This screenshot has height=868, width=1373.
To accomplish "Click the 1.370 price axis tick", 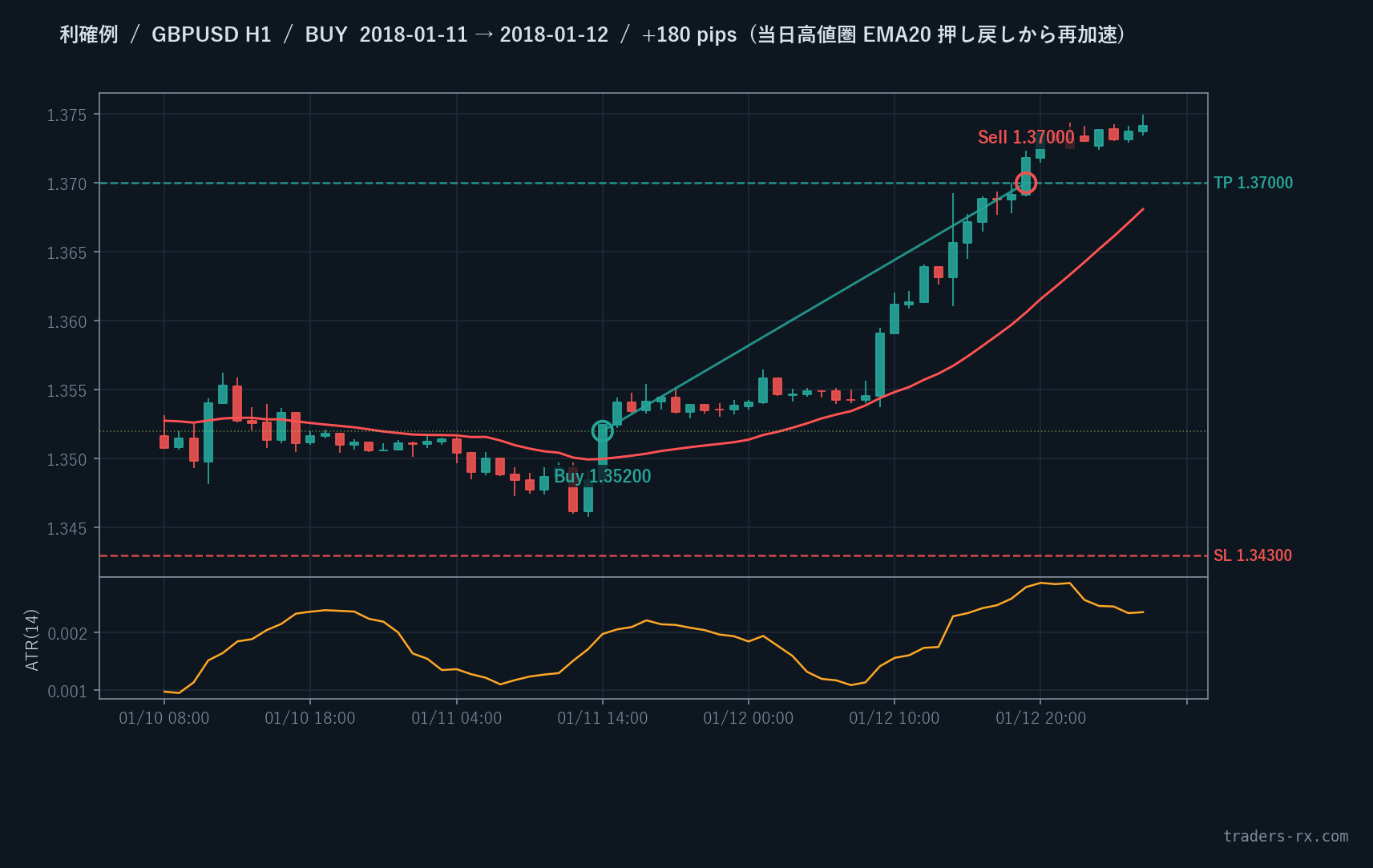I will pos(67,184).
